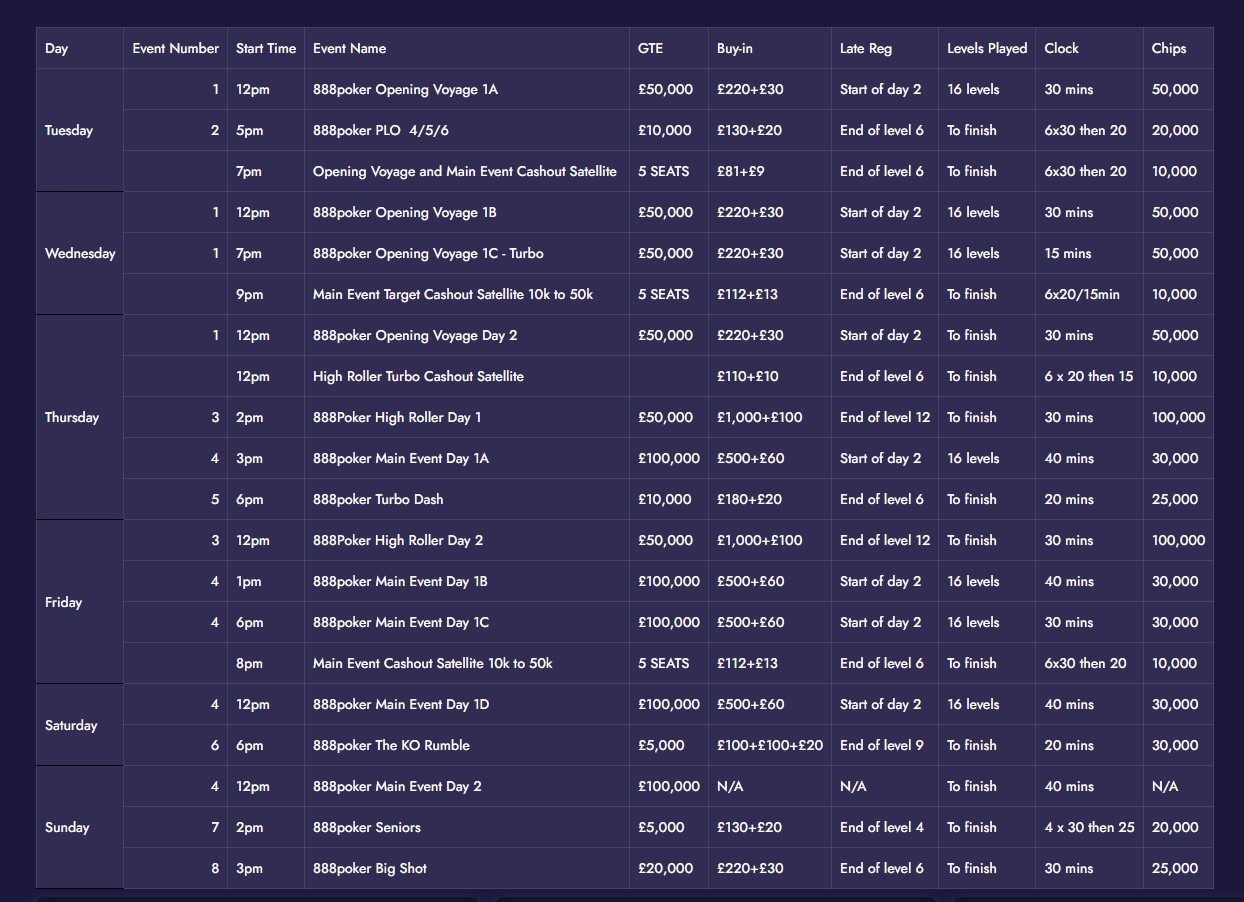This screenshot has height=902, width=1244.
Task: Click the Late Reg column header
Action: (866, 48)
